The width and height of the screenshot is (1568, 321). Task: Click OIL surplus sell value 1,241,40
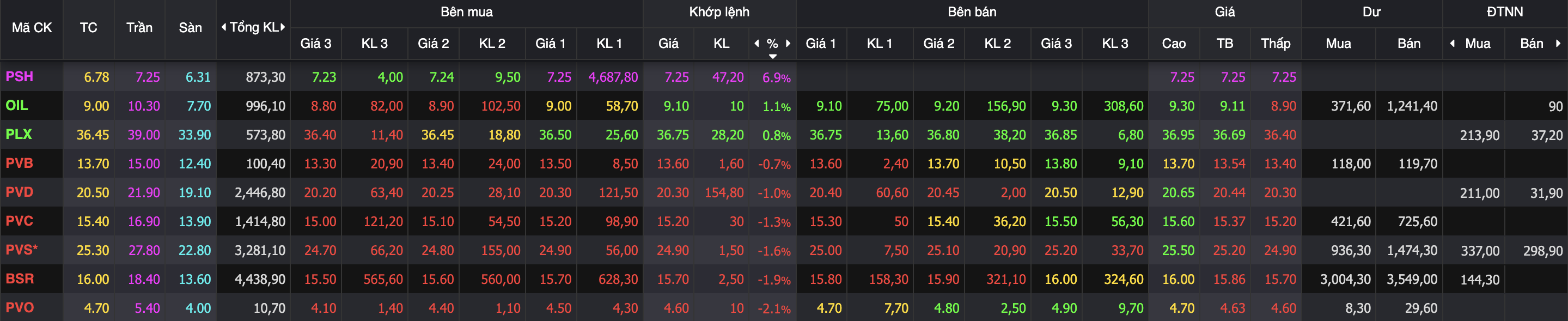pos(1412,106)
